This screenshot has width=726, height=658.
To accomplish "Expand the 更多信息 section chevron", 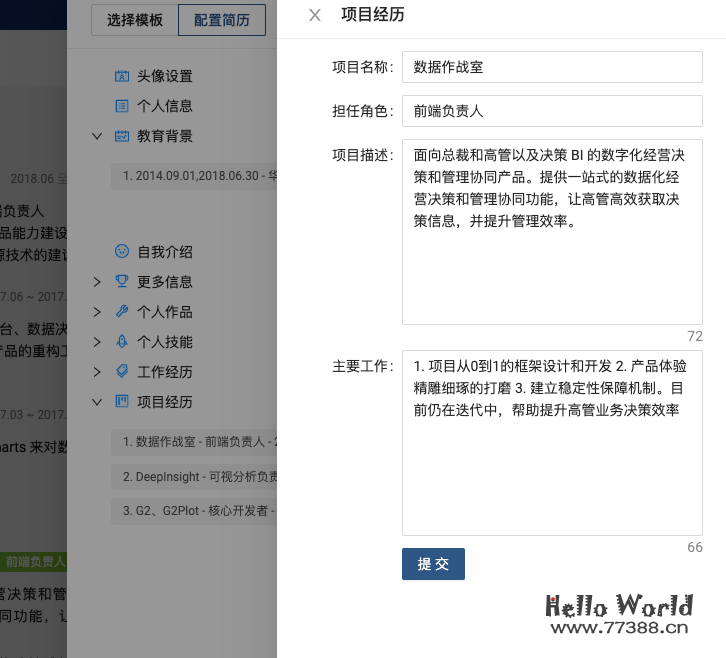I will coord(97,282).
